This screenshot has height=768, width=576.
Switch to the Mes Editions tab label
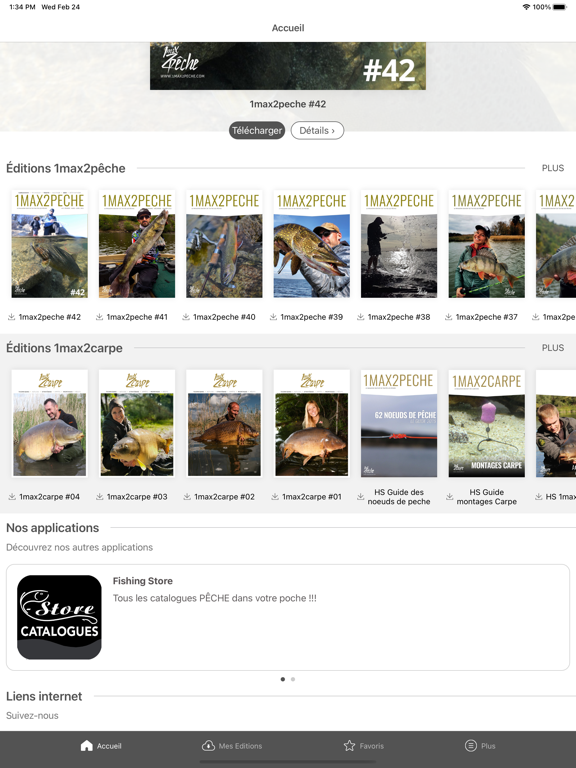[x=240, y=746]
